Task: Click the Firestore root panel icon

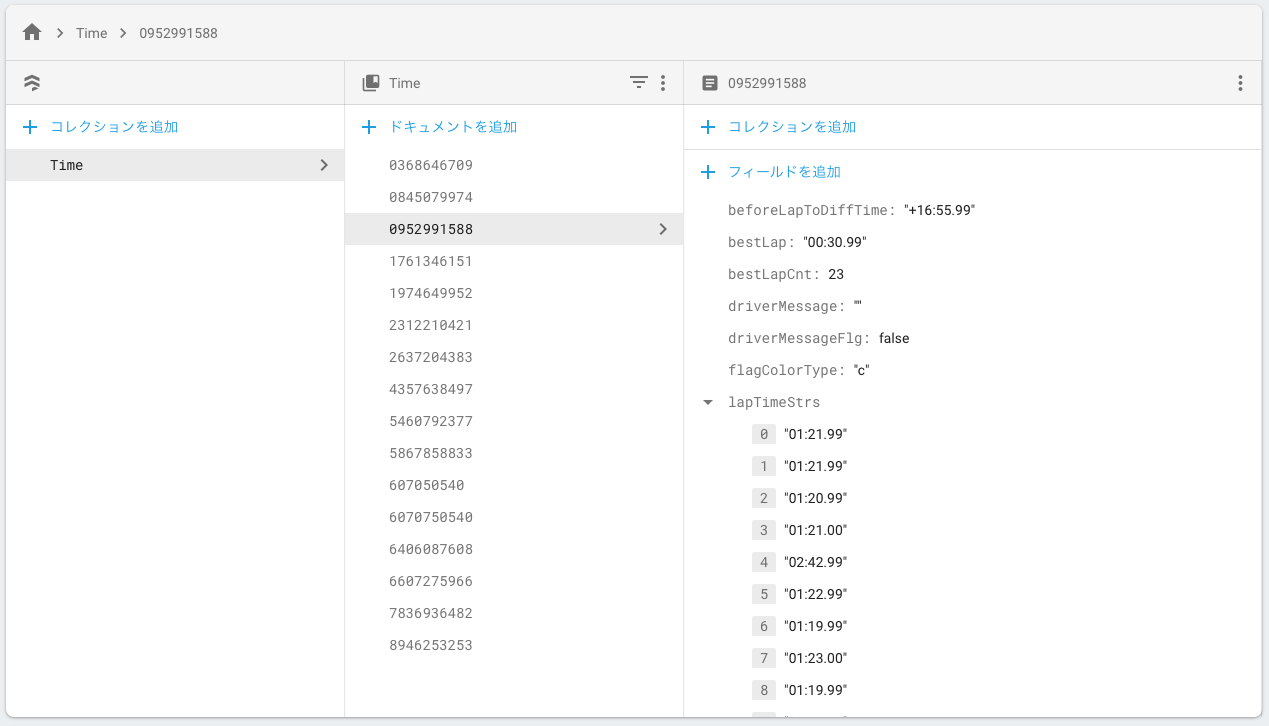Action: click(31, 82)
